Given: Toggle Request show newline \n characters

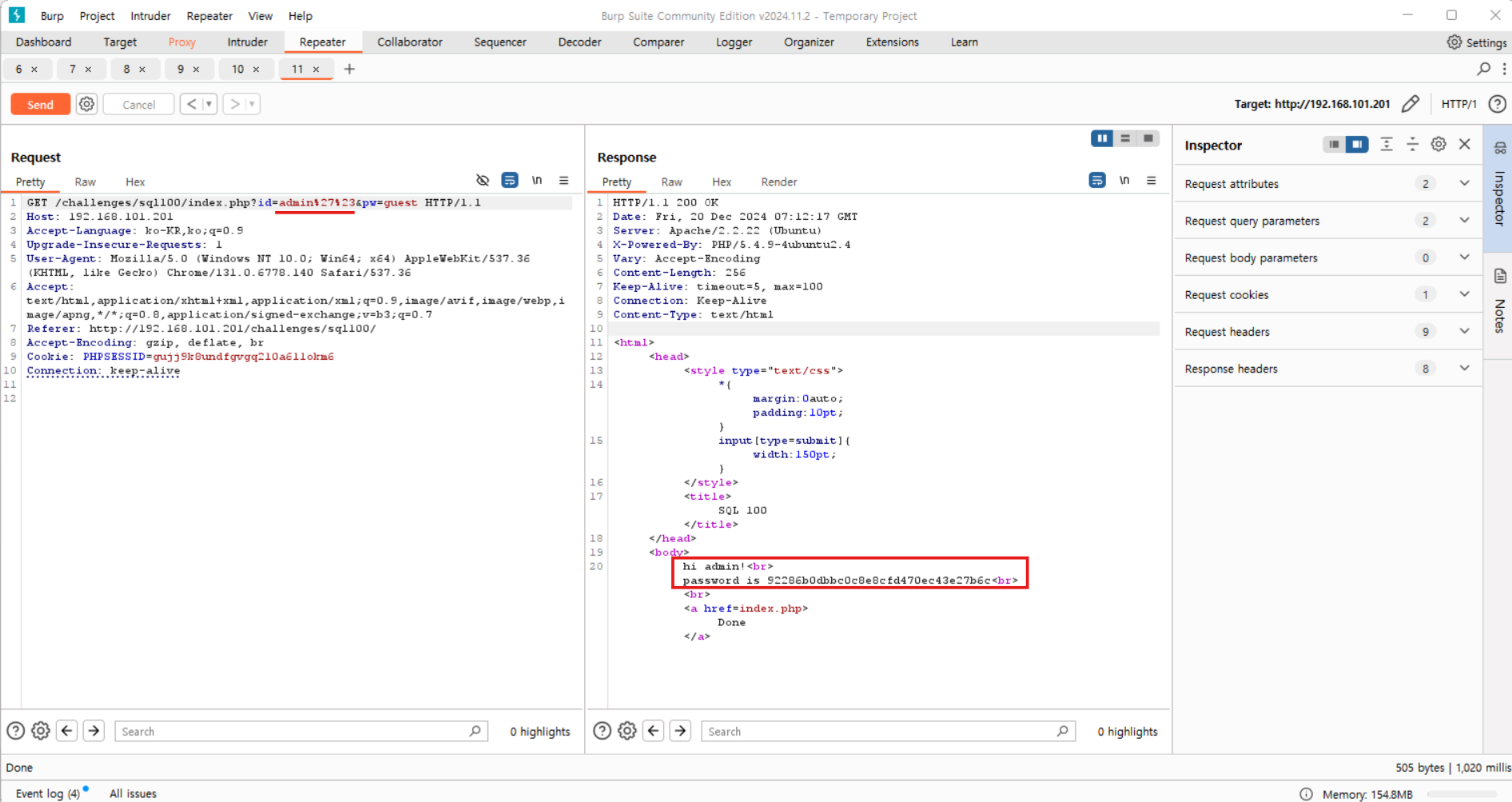Looking at the screenshot, I should [537, 181].
